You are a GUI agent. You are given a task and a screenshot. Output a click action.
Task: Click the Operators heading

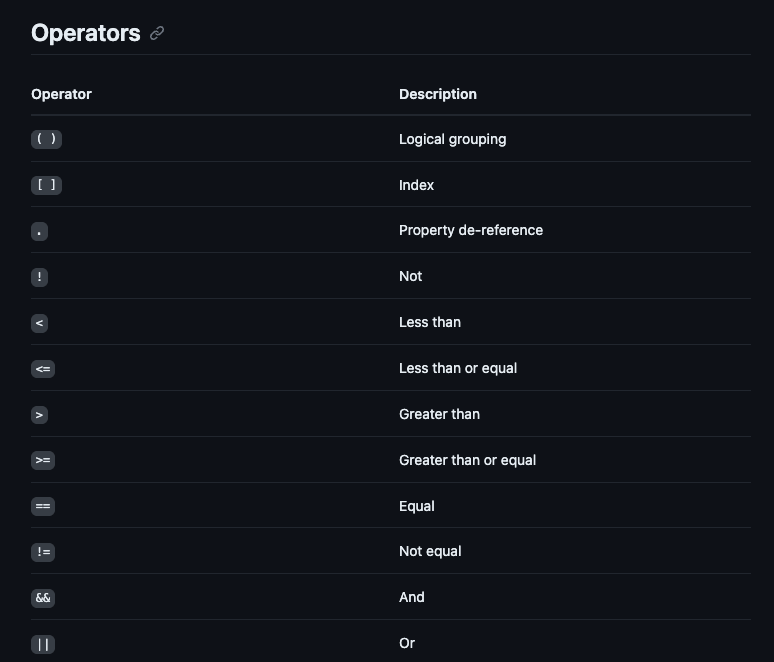(85, 33)
